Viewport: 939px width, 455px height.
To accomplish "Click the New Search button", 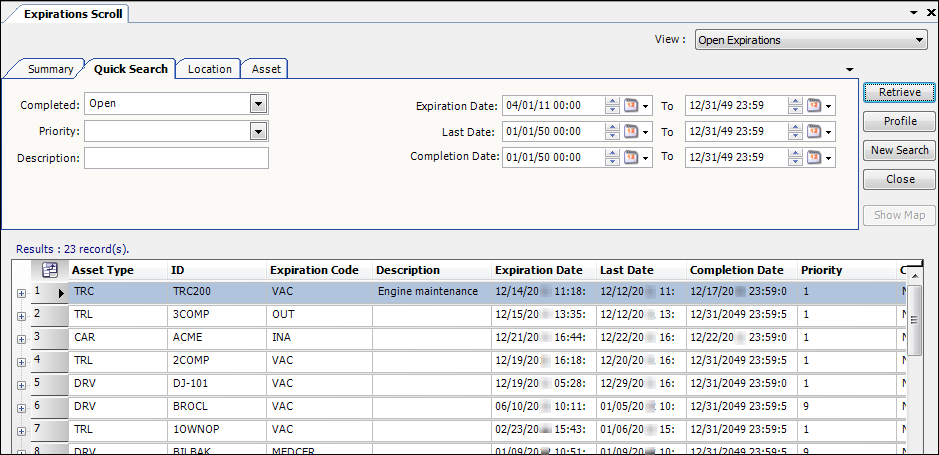I will (x=899, y=150).
